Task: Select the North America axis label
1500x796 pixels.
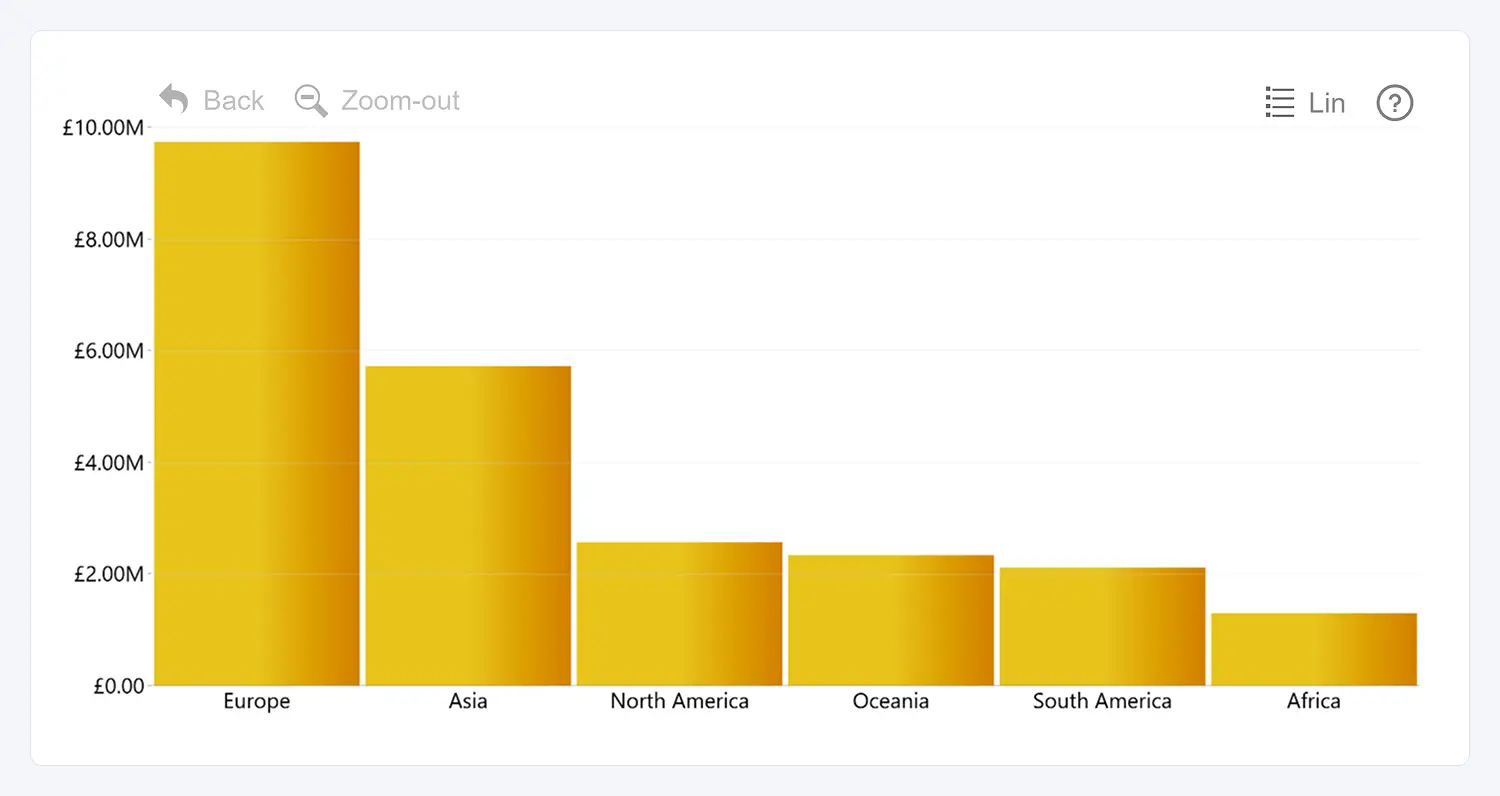Action: coord(680,701)
